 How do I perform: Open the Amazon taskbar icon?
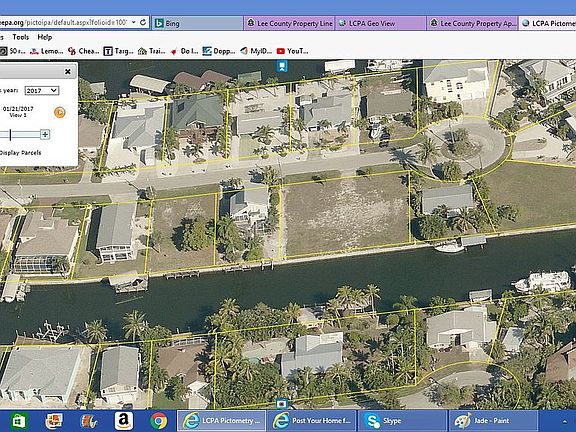point(123,421)
